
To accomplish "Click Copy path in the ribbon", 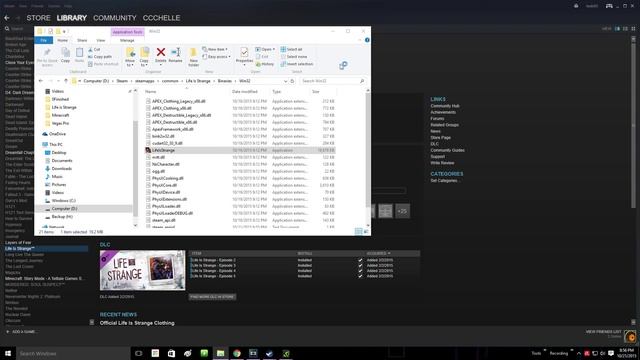I will pyautogui.click(x=100, y=57).
